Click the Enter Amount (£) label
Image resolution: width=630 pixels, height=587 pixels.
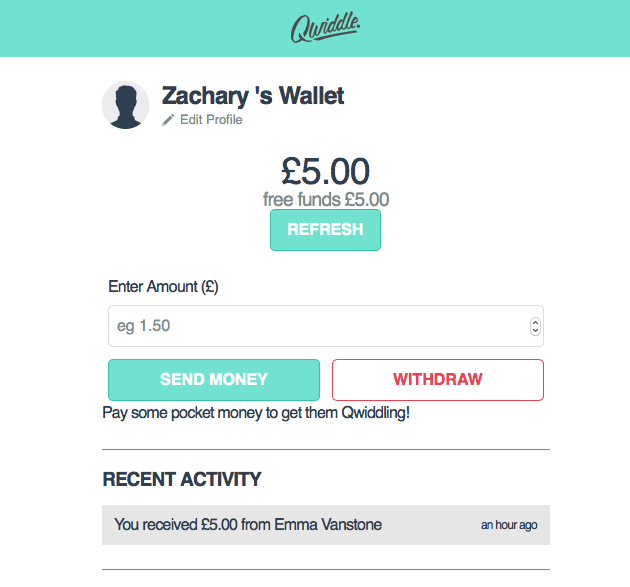pos(163,286)
